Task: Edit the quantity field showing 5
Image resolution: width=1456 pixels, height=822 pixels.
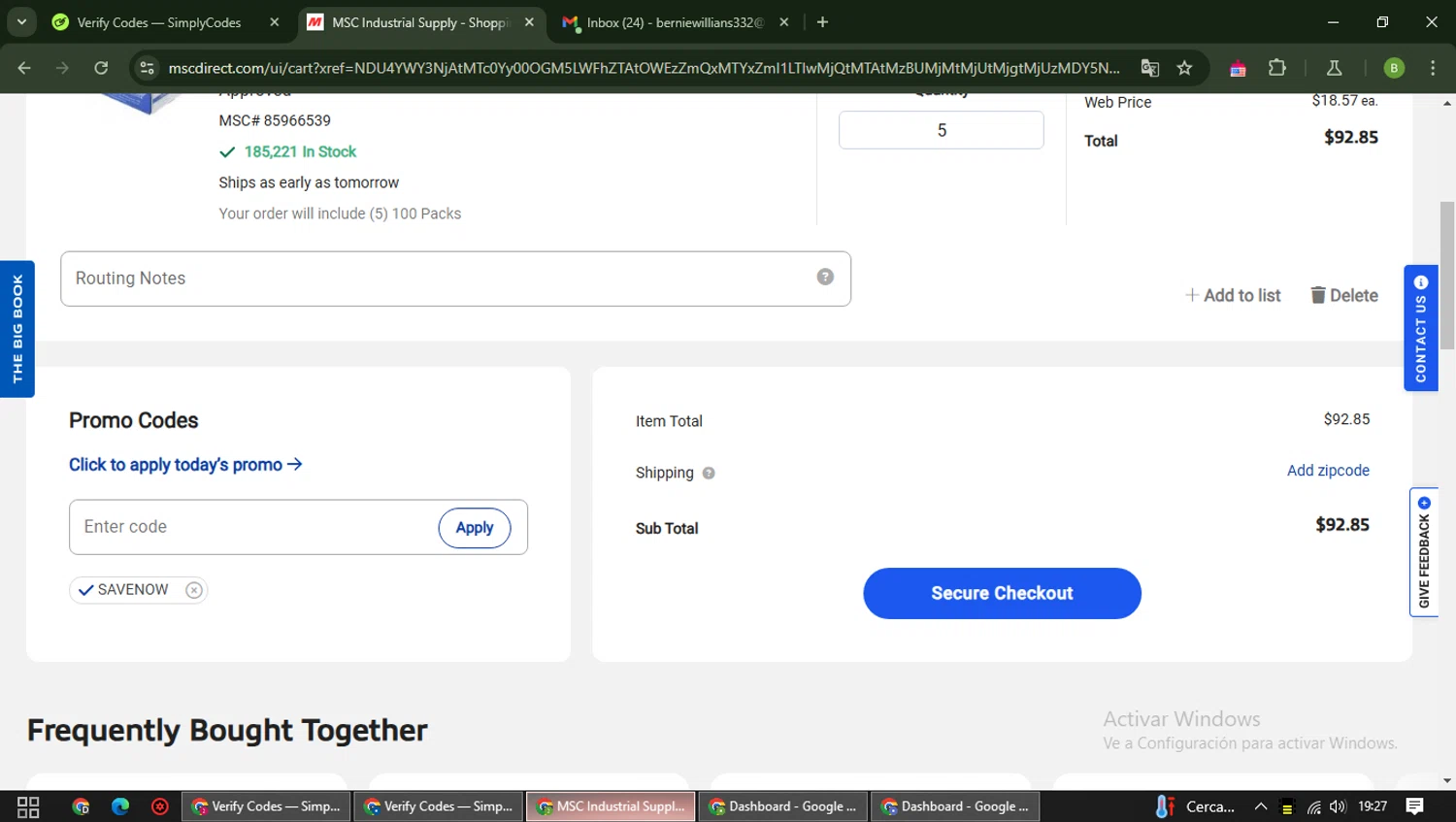Action: point(942,130)
